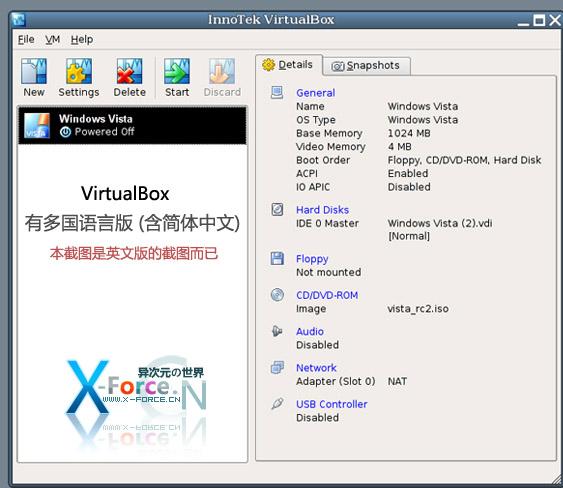Click the camera icon on Snapshots tab
This screenshot has height=488, width=563.
click(x=338, y=66)
